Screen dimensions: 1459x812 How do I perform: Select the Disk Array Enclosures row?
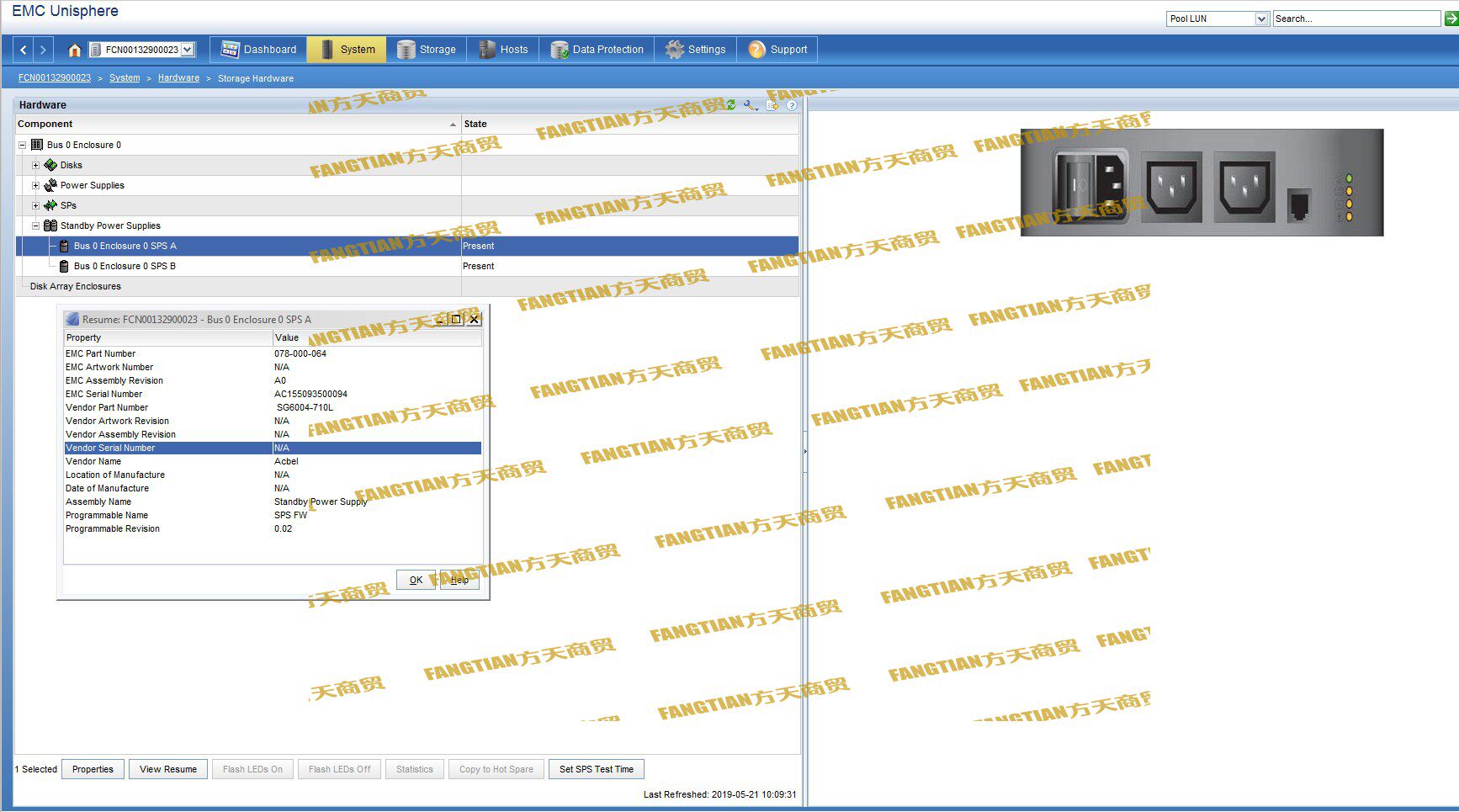coord(407,286)
